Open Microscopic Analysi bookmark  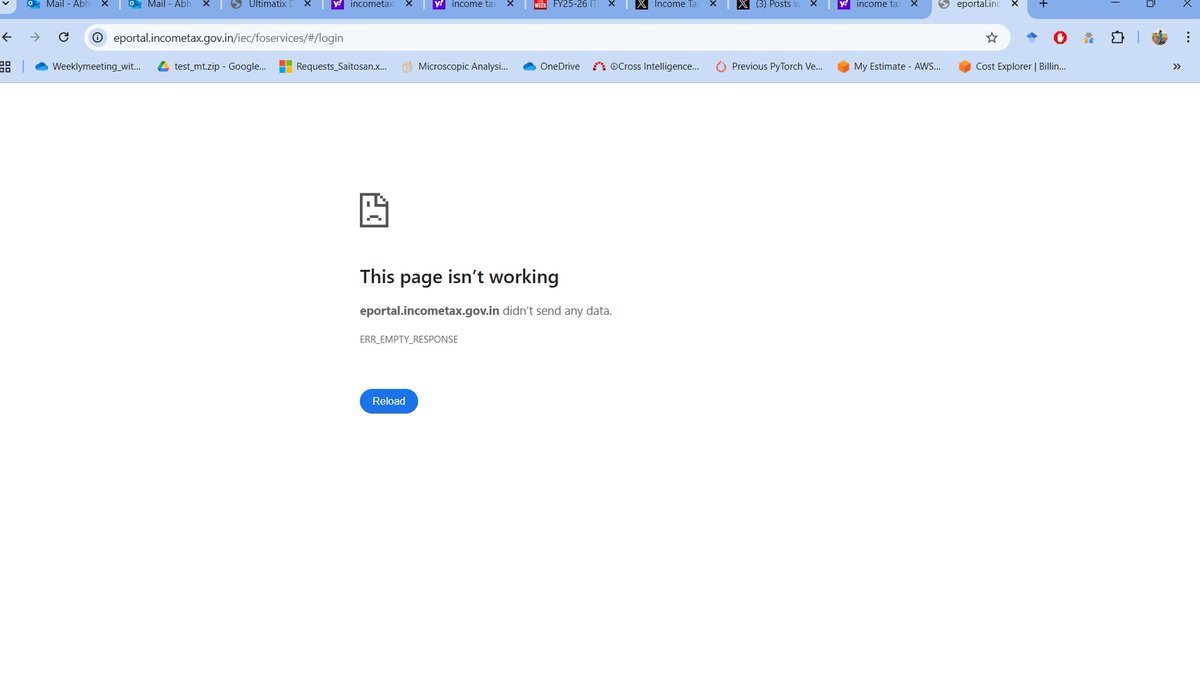pos(455,67)
